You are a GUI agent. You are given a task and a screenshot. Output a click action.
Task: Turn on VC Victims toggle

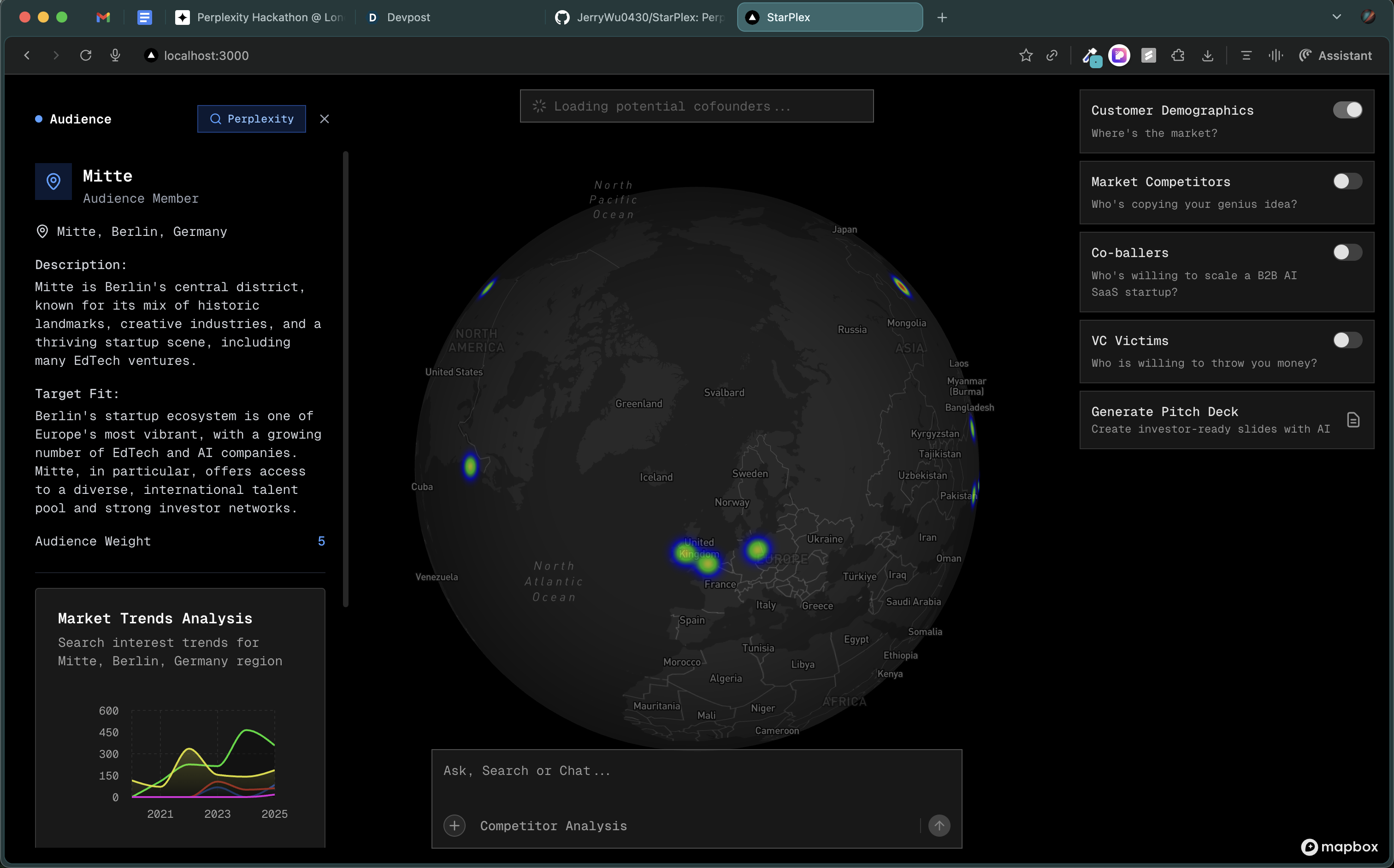(x=1347, y=340)
